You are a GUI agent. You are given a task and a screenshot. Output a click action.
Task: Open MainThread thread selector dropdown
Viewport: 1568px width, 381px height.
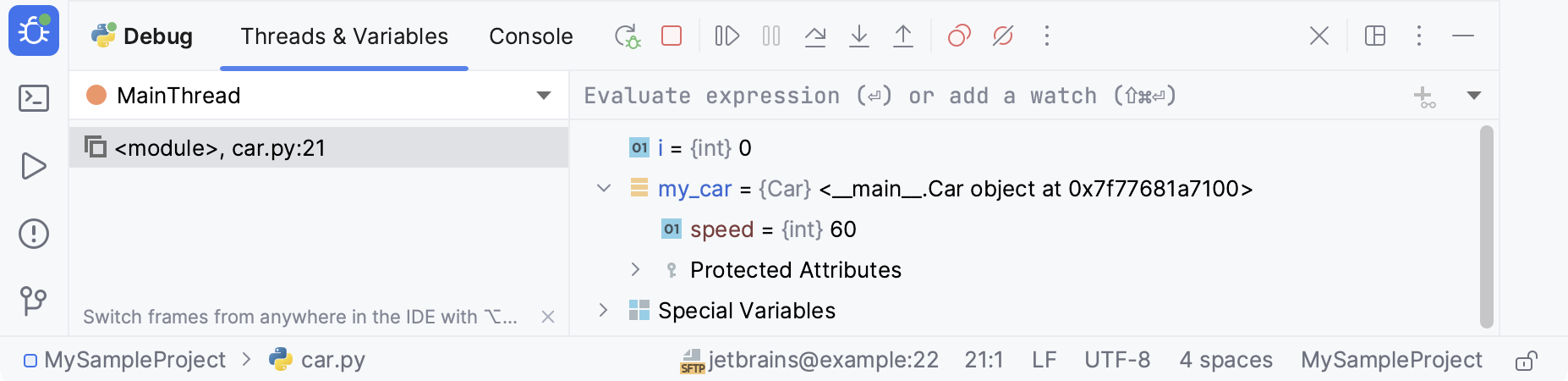pyautogui.click(x=543, y=96)
